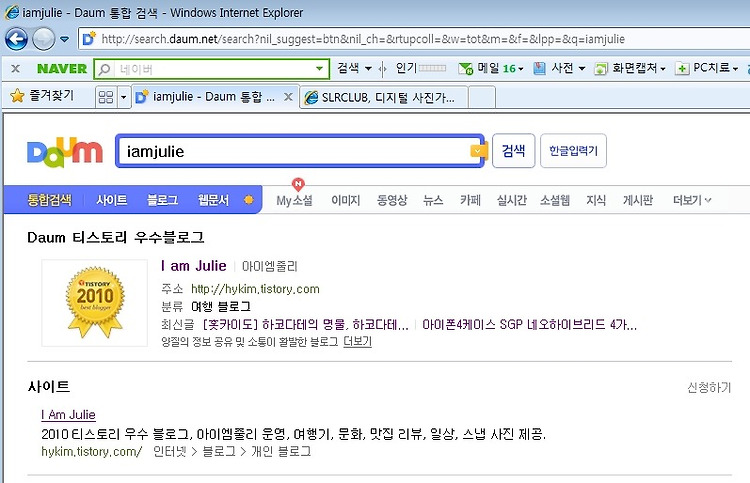This screenshot has width=750, height=483.
Task: Click the PC치료 plus icon
Action: tap(682, 69)
